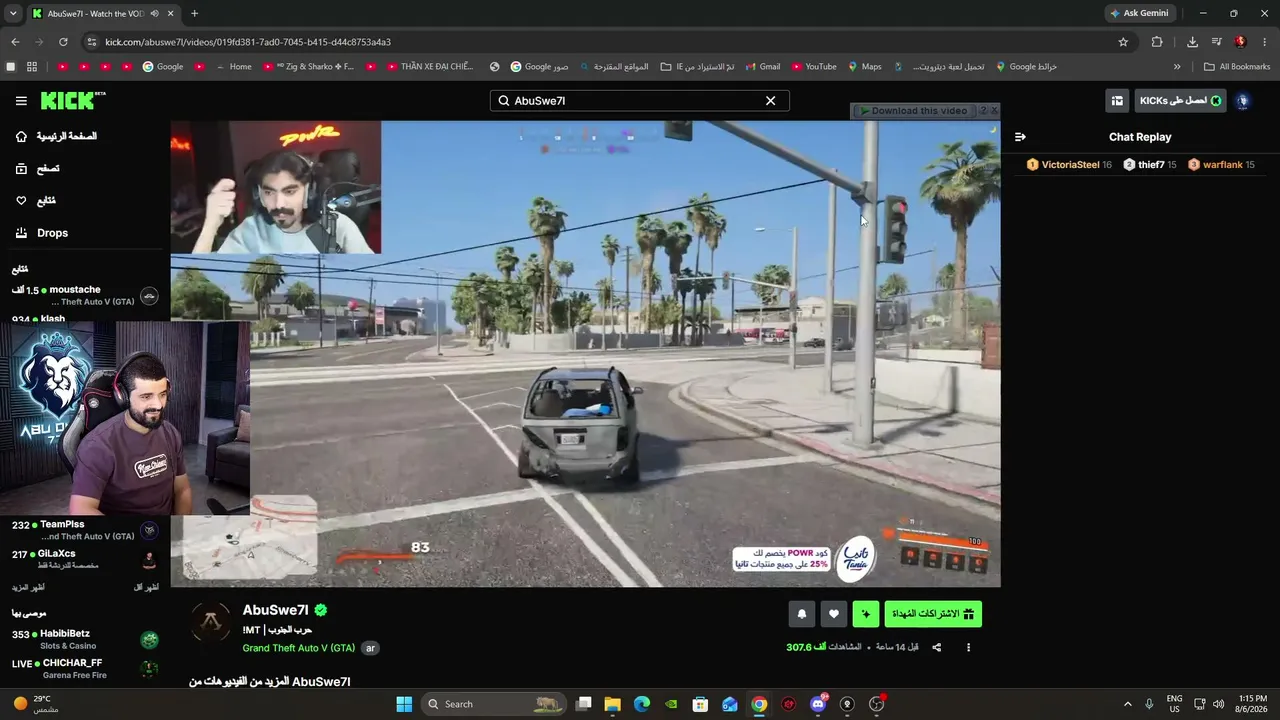Click the 'ar' language tag
The height and width of the screenshot is (720, 1280).
point(370,648)
